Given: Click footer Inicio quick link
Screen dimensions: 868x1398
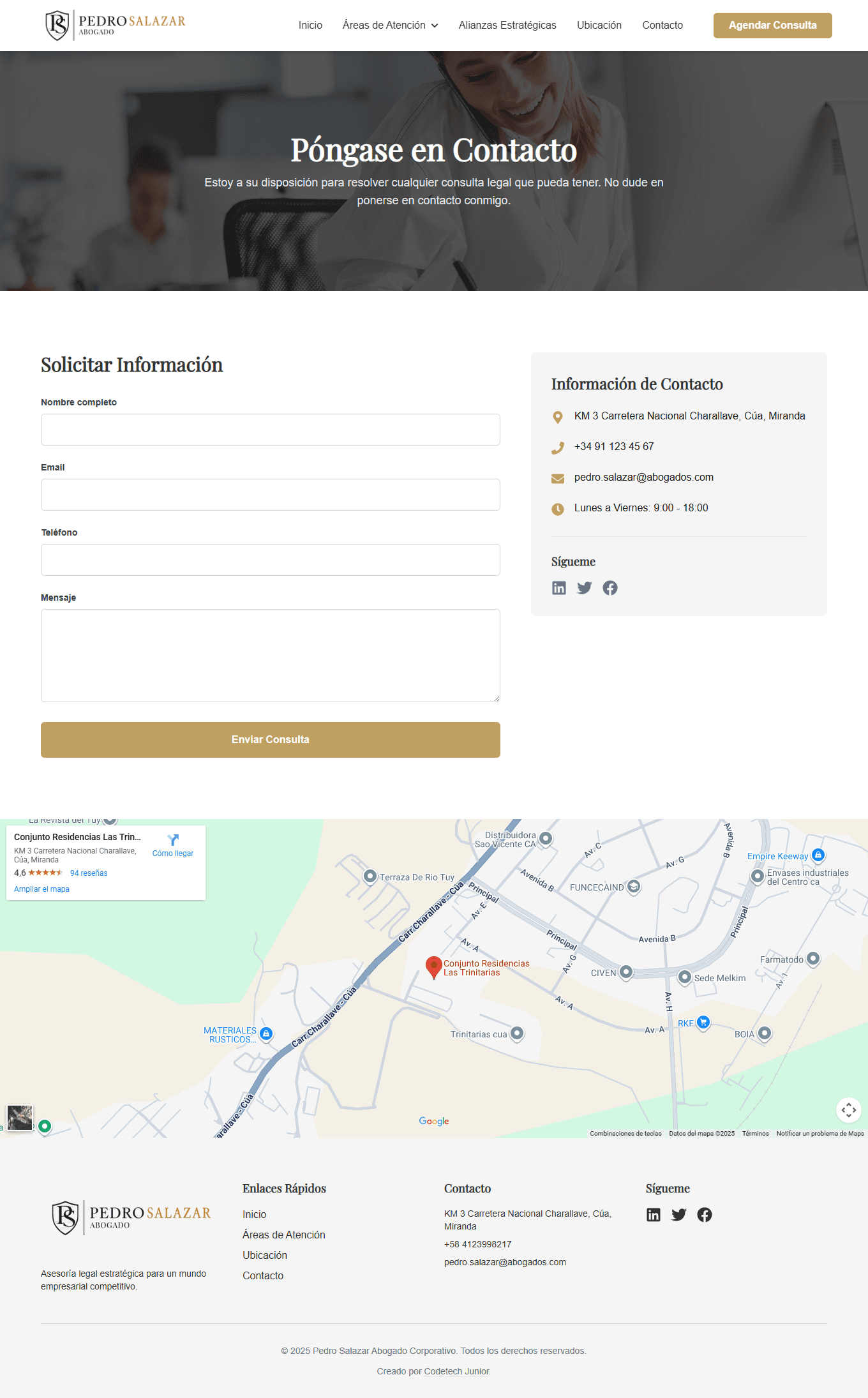Looking at the screenshot, I should coord(255,1214).
